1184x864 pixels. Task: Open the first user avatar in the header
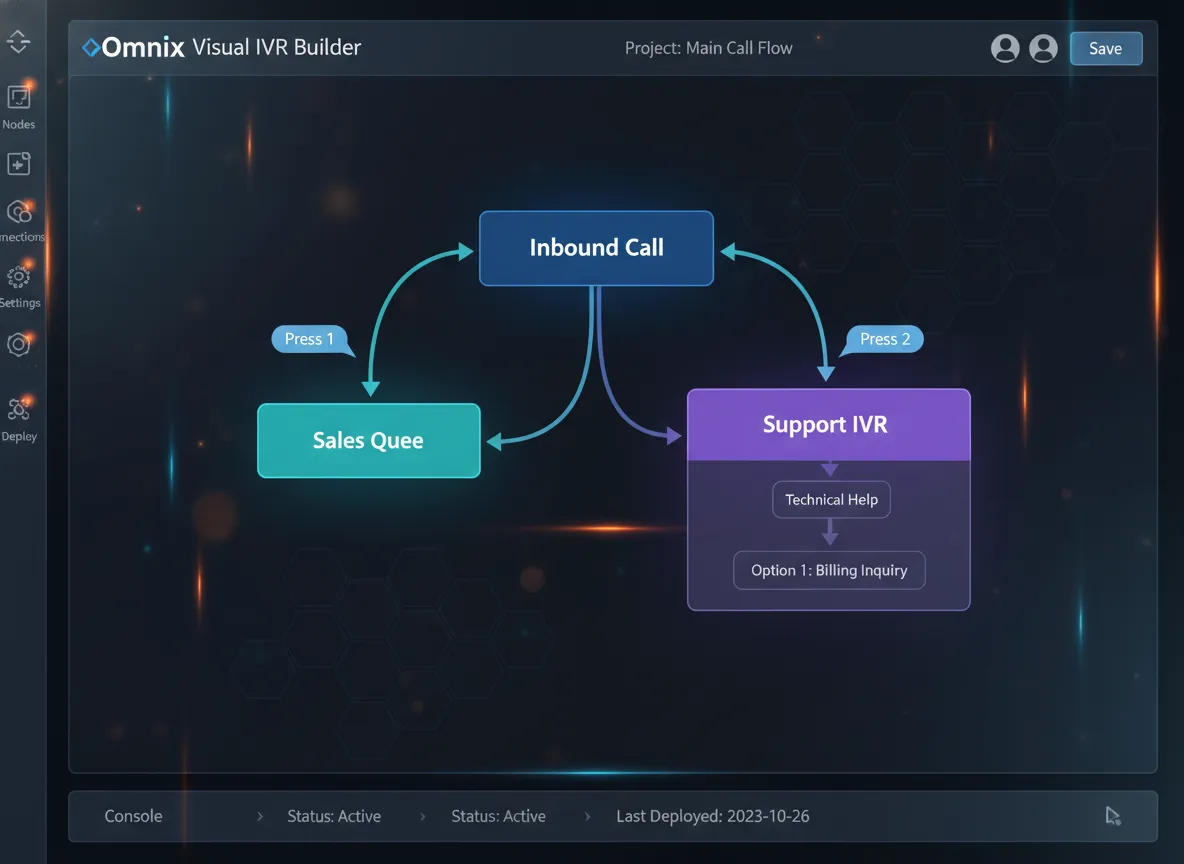click(x=1005, y=47)
